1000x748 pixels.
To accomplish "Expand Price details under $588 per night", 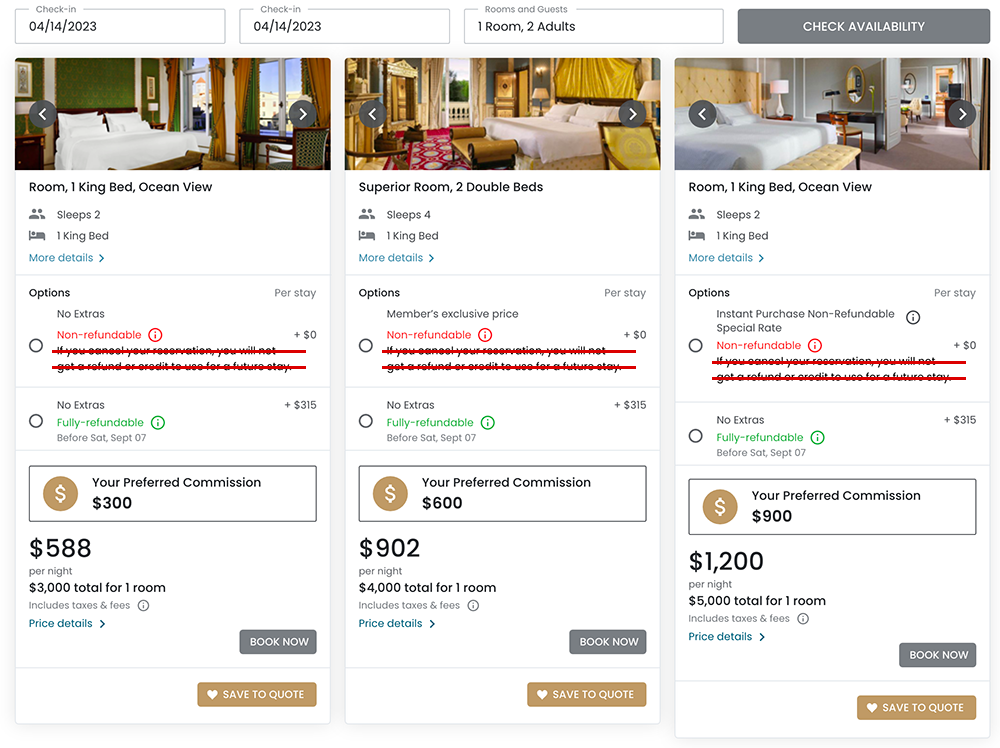I will (x=67, y=623).
